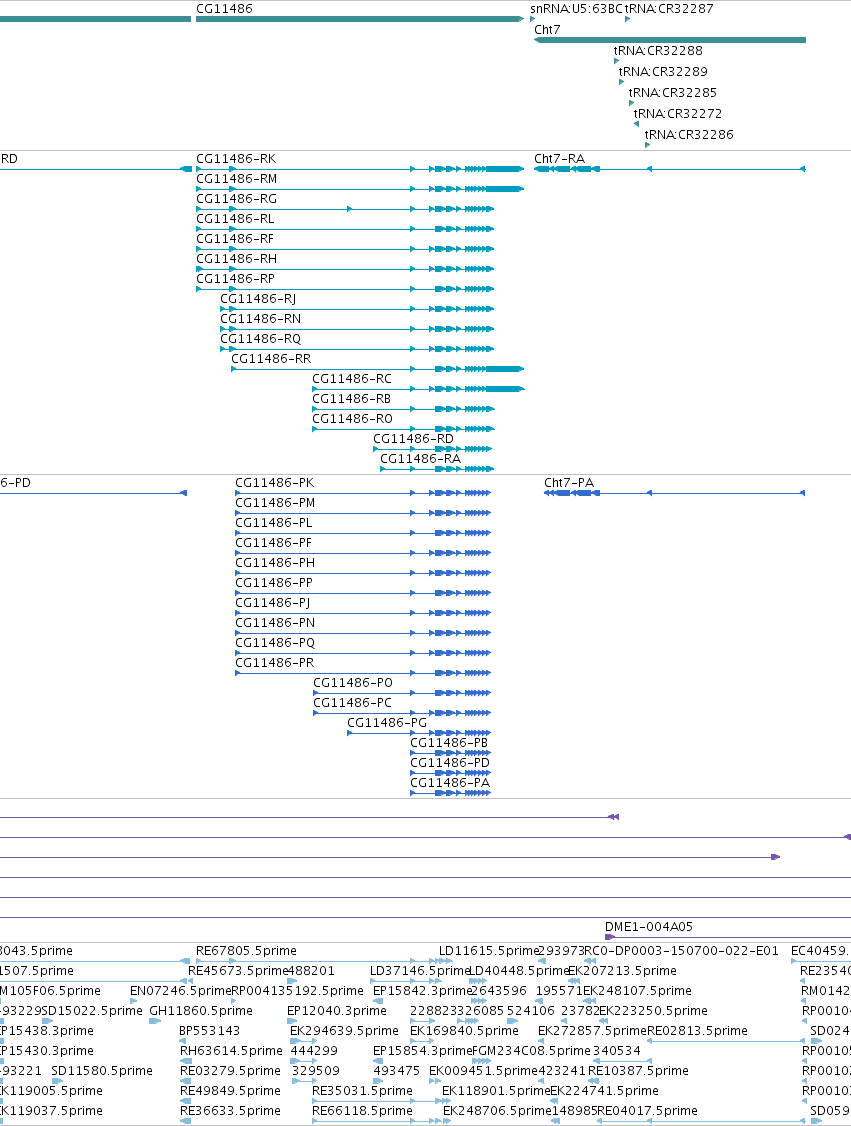Click EST EN07246.5prime
The width and height of the screenshot is (851, 1126).
[180, 991]
